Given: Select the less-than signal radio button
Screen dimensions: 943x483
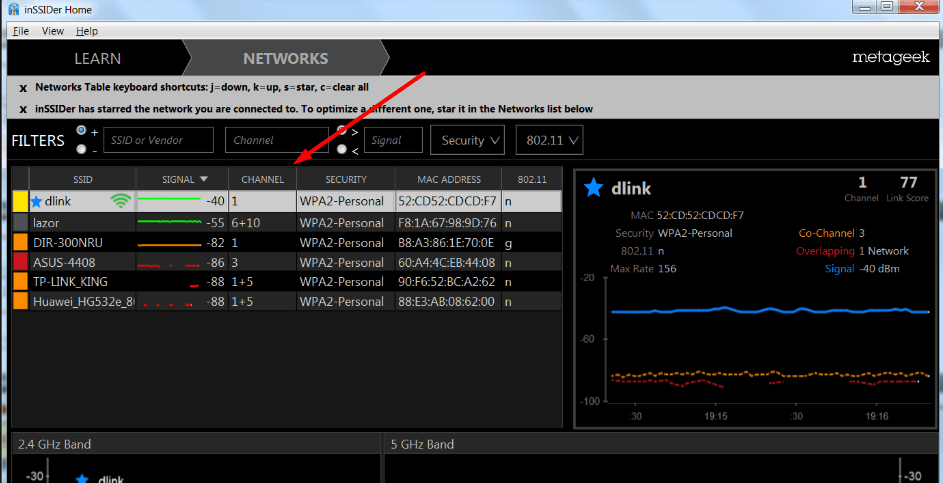Looking at the screenshot, I should (x=342, y=150).
